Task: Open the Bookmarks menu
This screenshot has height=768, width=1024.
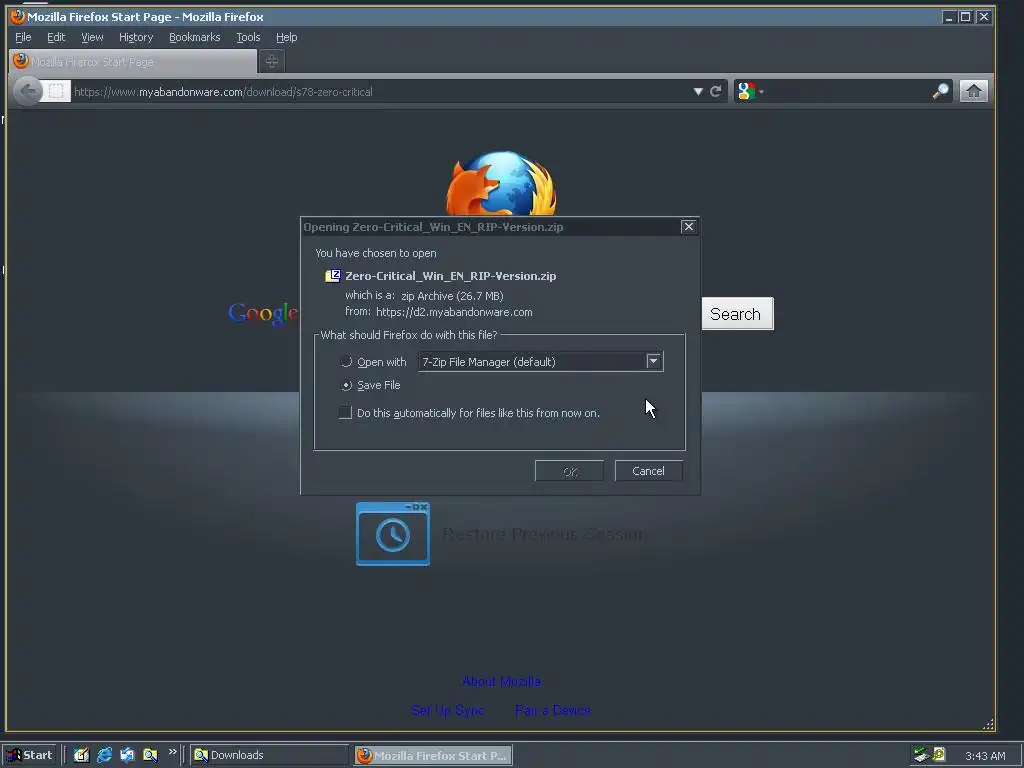Action: [195, 37]
